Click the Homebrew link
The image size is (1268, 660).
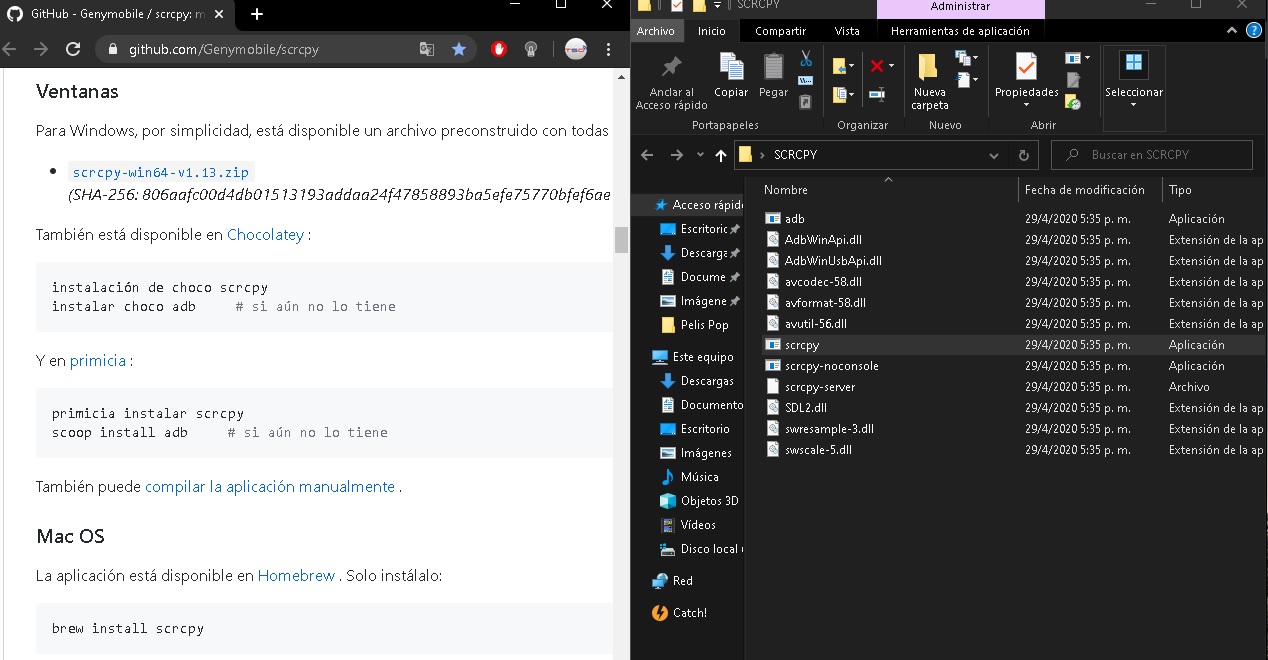click(x=296, y=576)
